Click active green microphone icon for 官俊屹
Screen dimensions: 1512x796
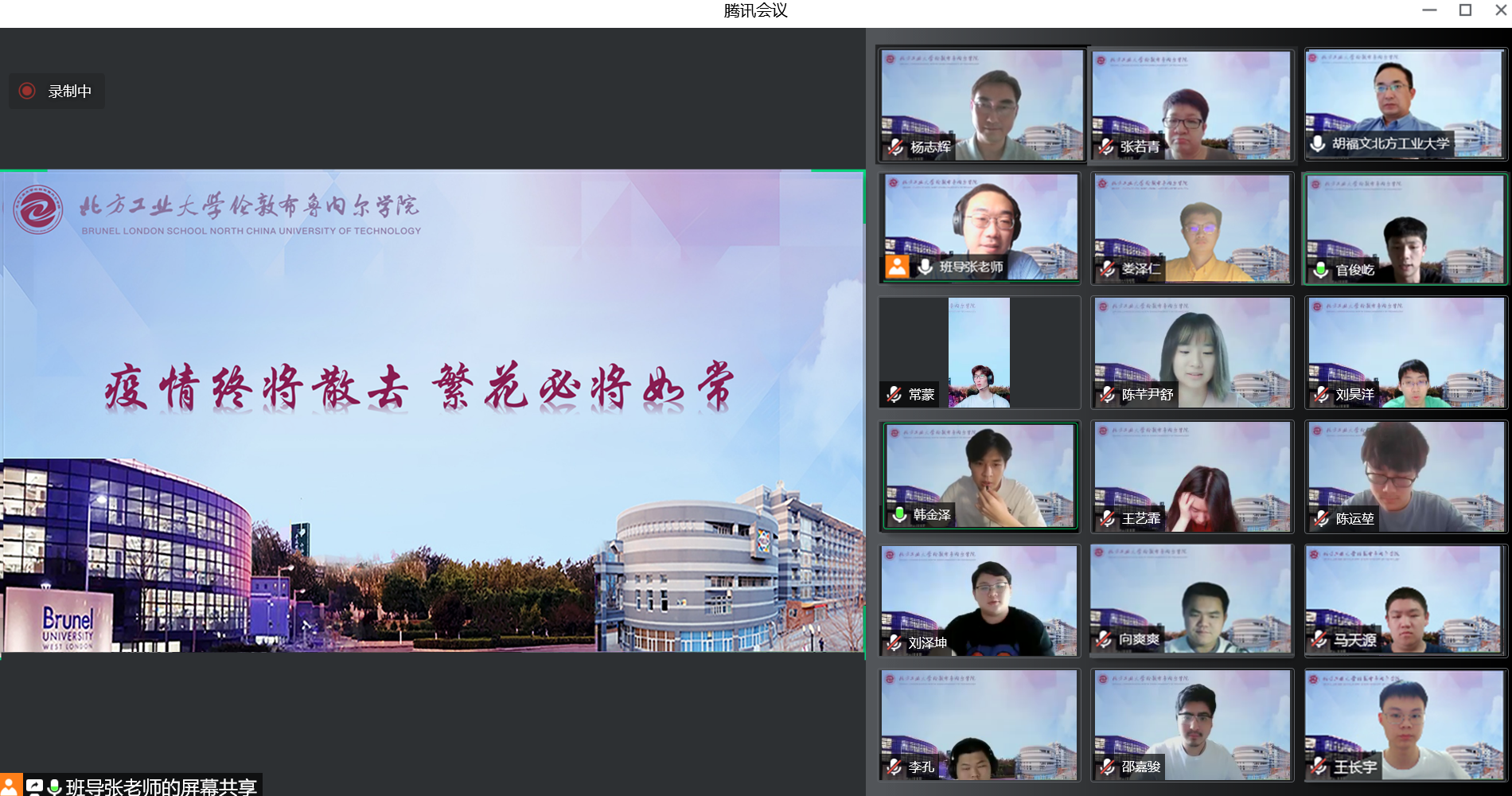tap(1320, 270)
